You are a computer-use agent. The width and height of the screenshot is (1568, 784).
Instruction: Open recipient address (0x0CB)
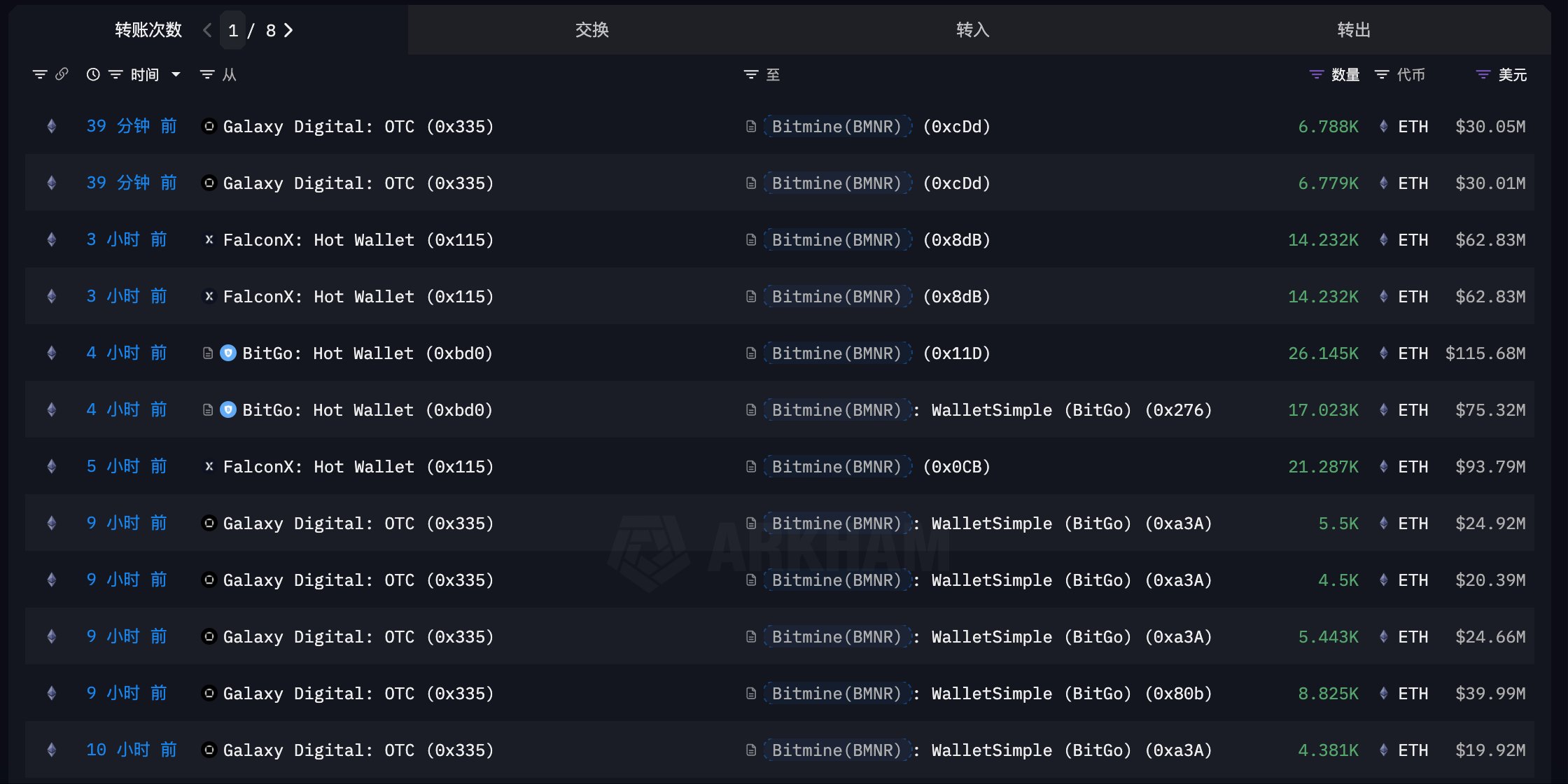957,466
